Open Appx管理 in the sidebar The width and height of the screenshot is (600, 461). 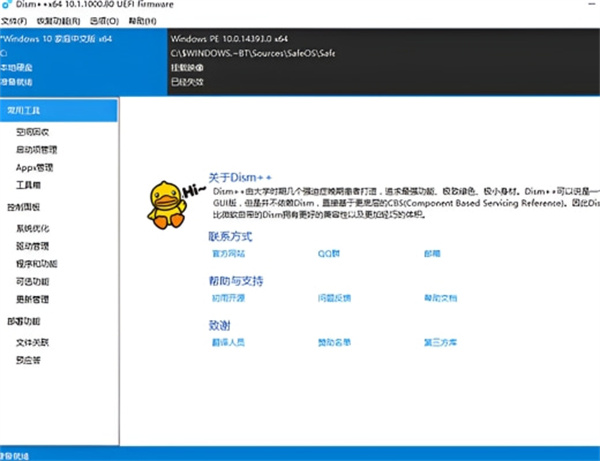pyautogui.click(x=34, y=168)
